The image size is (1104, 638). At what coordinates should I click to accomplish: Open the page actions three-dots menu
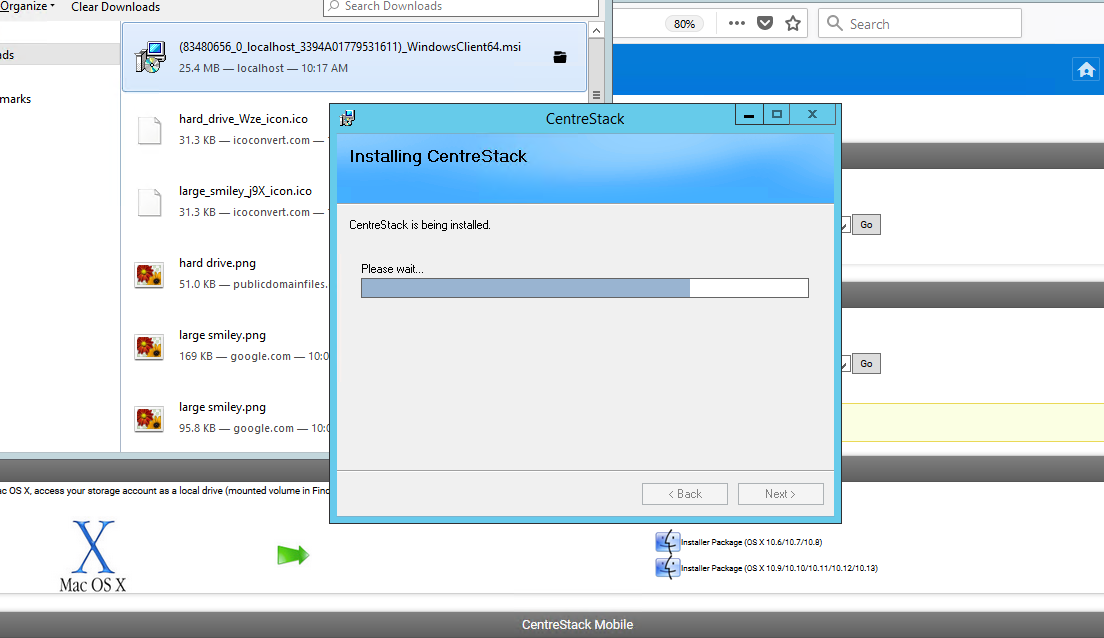[x=737, y=24]
